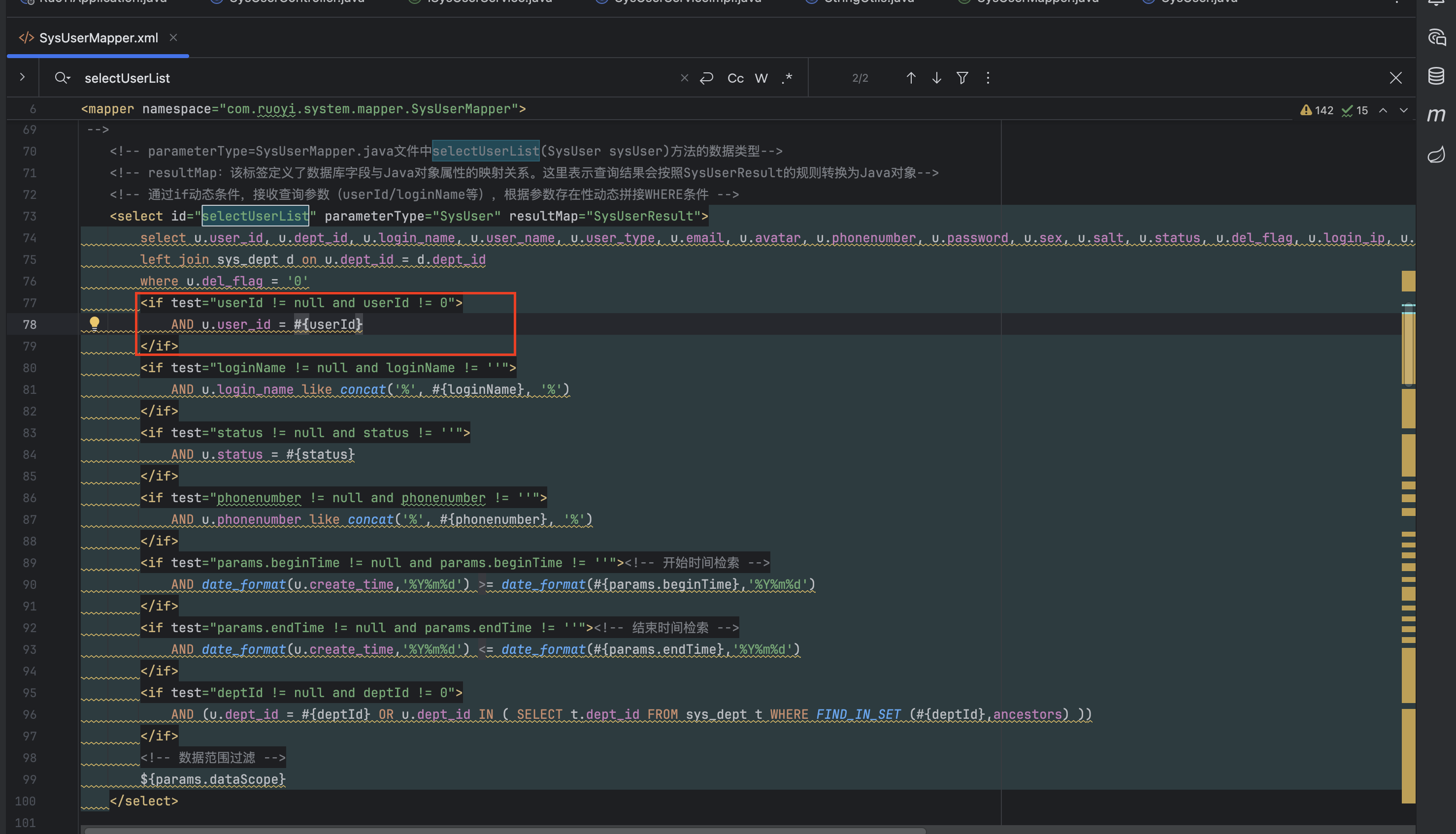
Task: Close the SysUserMapper.xml tab
Action: (x=173, y=38)
